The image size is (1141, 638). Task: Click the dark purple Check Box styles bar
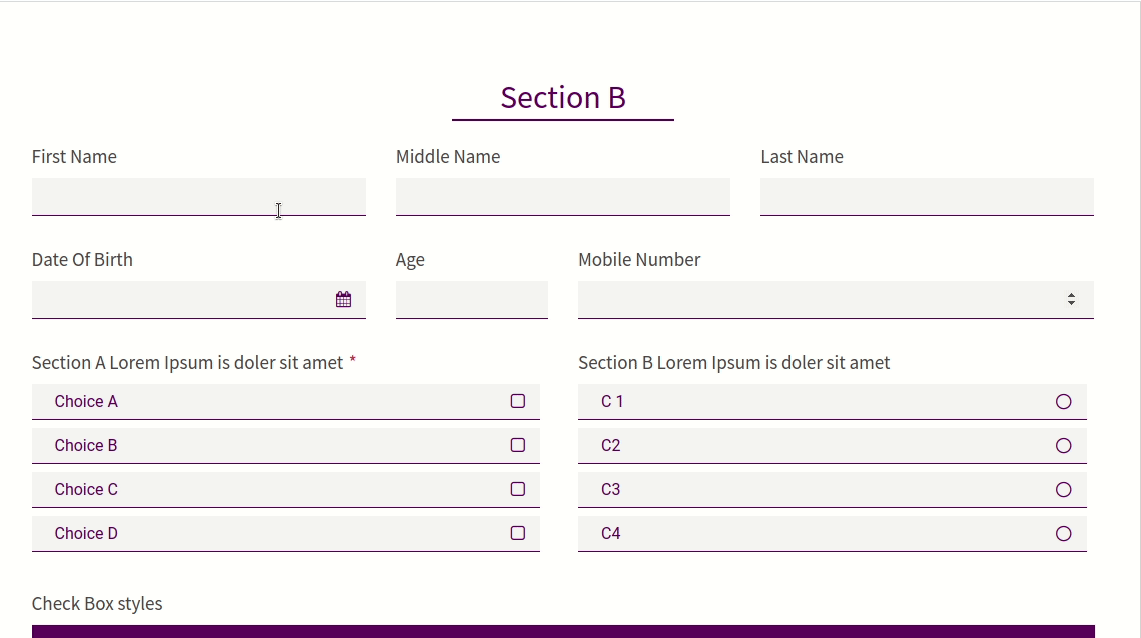(x=563, y=631)
